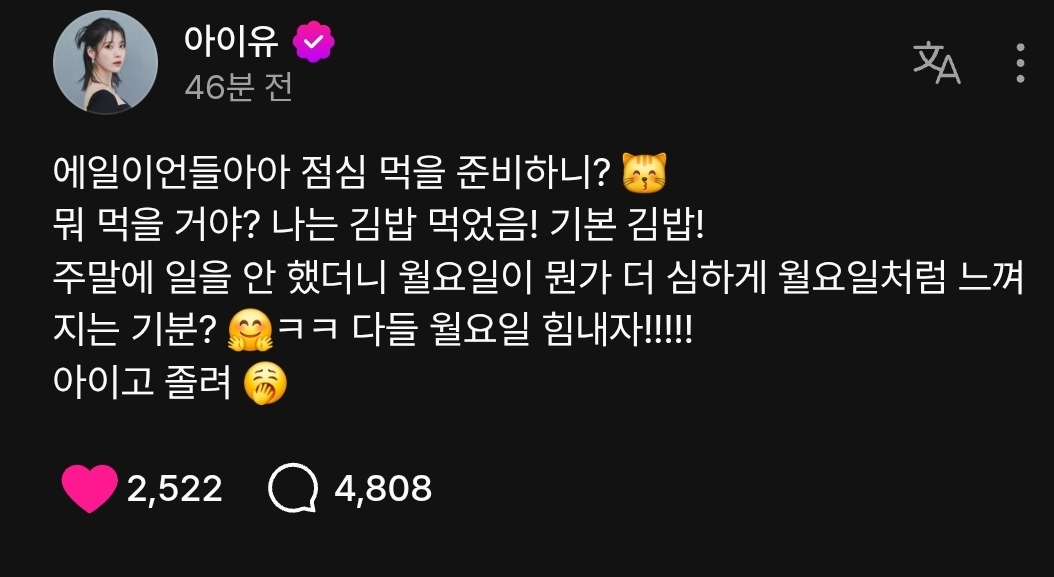Open 아이유's profile picture

tap(106, 62)
